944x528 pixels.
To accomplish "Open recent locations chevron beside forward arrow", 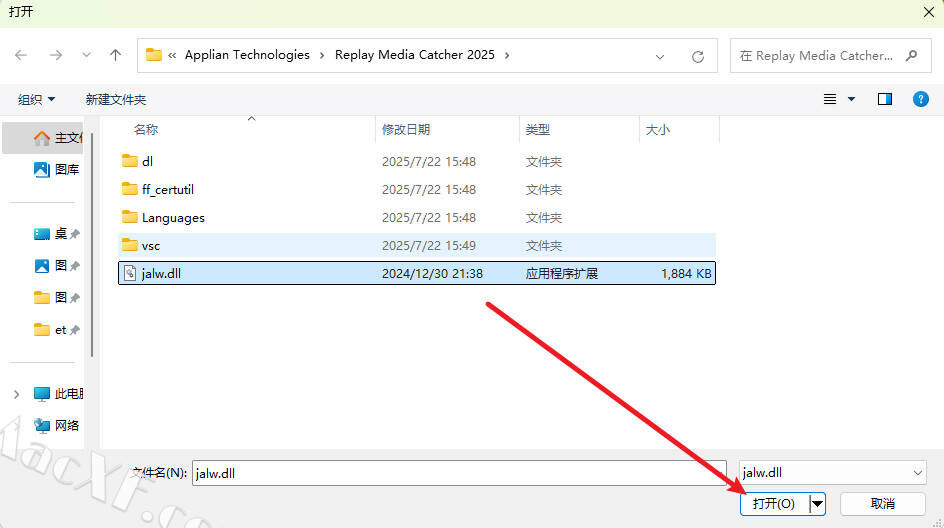I will tap(86, 55).
